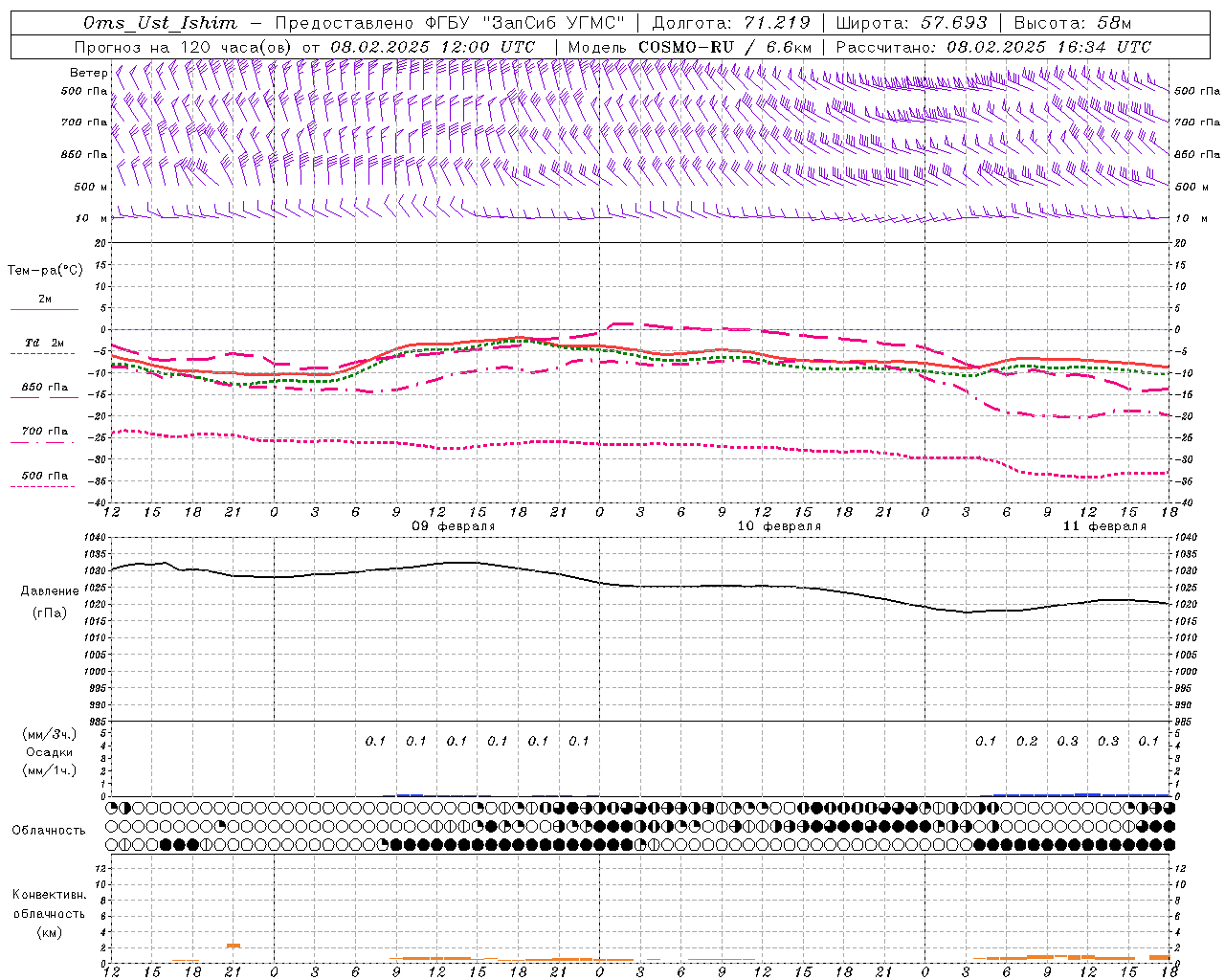The height and width of the screenshot is (980, 1225).
Task: Click the 'Td 2м' dew point legend entry
Action: pos(45,343)
